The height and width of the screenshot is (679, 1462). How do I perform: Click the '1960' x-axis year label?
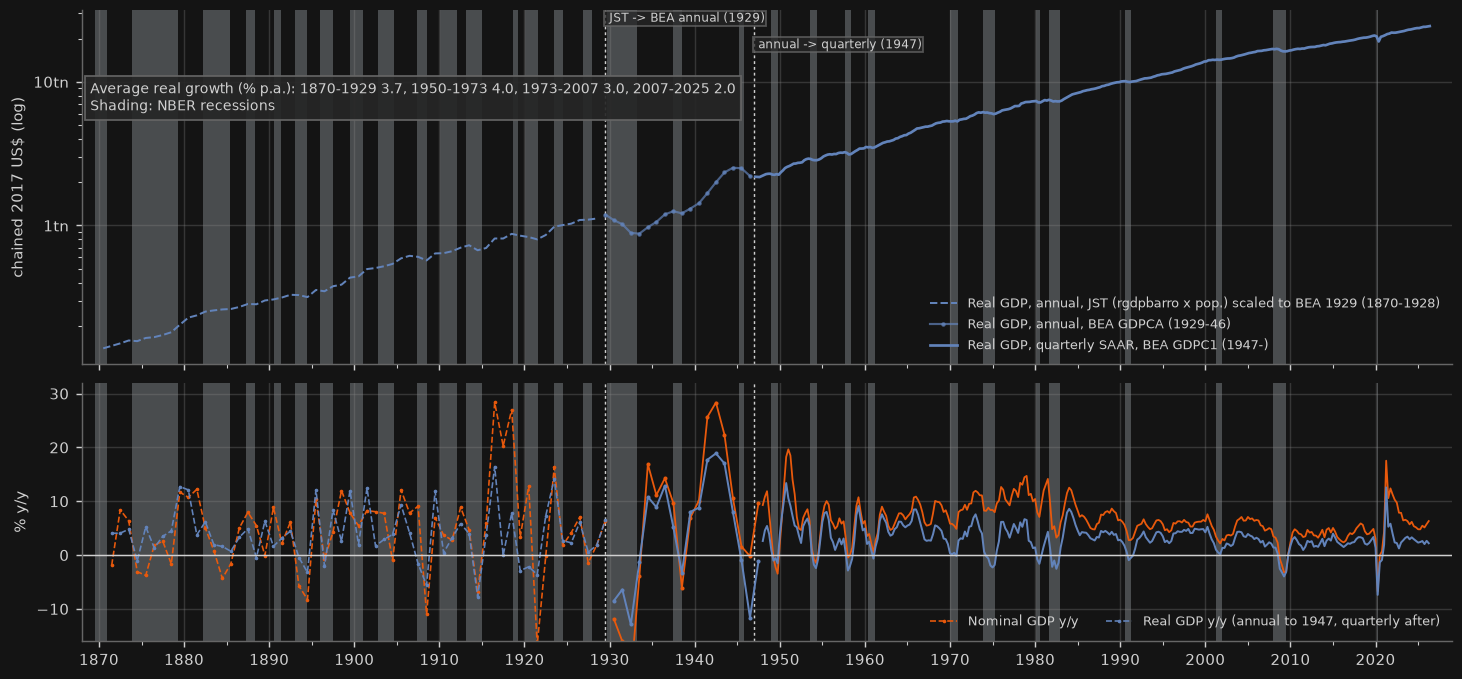864,660
